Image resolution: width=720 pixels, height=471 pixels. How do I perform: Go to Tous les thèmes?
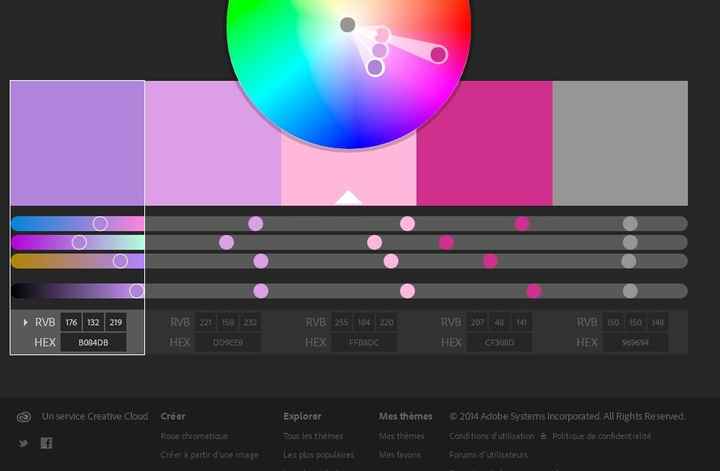[x=313, y=436]
